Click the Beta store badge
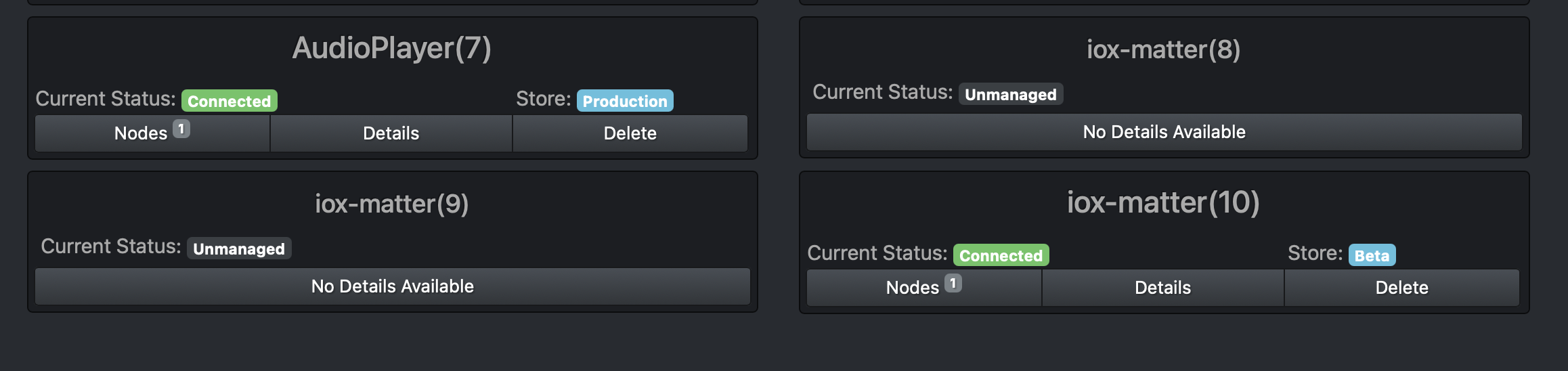This screenshot has width=1568, height=371. pos(1372,255)
